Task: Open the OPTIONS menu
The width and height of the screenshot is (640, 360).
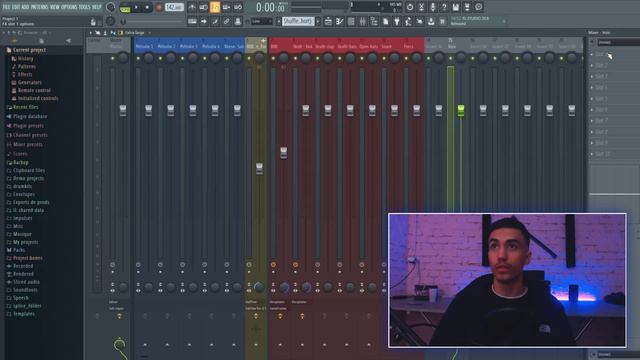Action: pyautogui.click(x=69, y=7)
